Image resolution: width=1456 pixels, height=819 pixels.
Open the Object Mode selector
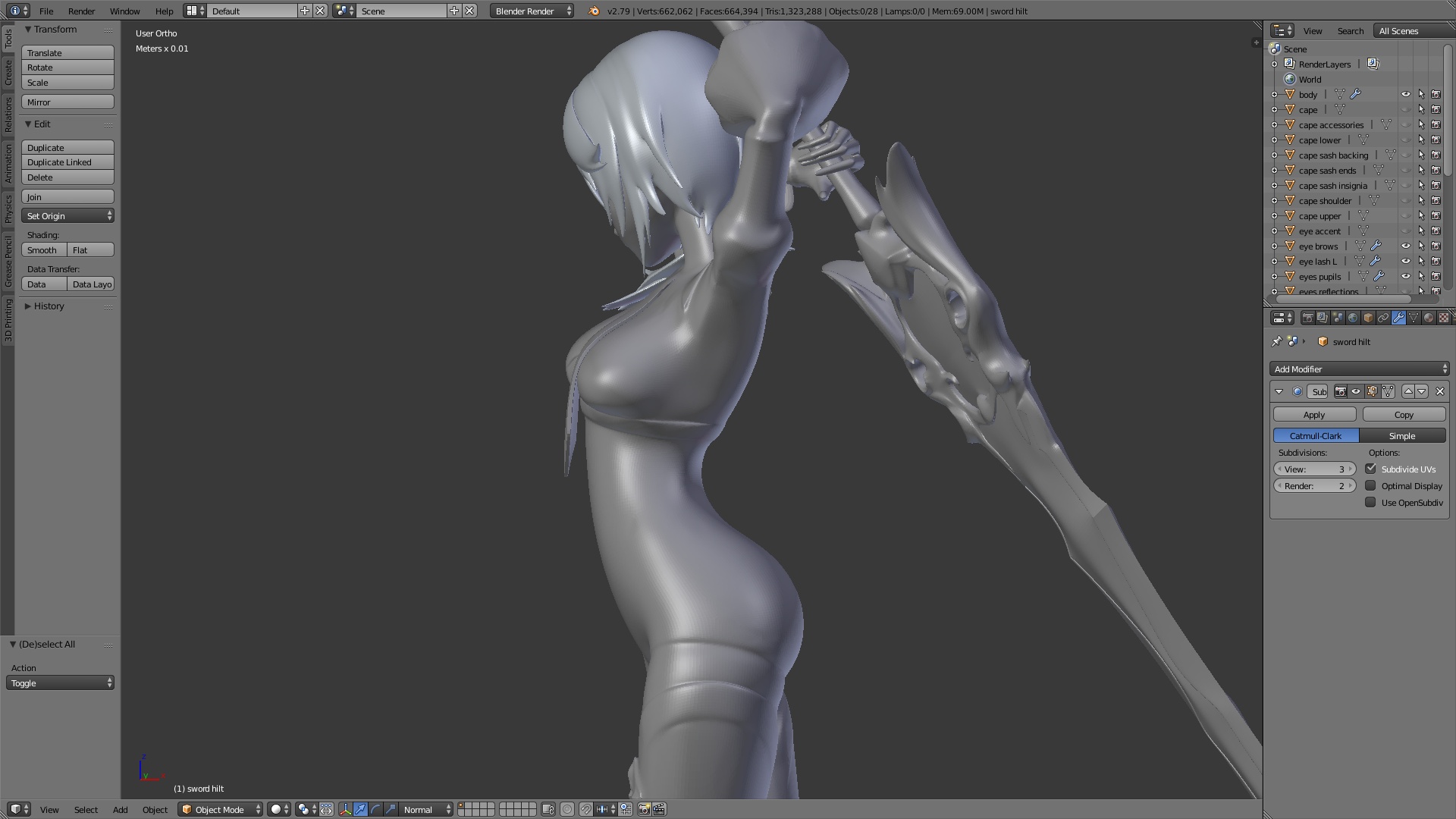tap(221, 809)
